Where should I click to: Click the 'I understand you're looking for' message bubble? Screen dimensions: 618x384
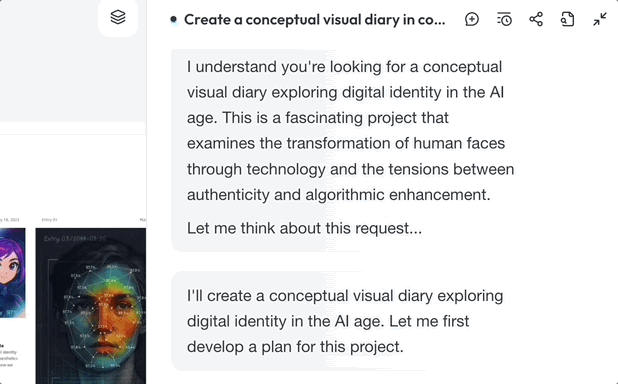coord(350,150)
